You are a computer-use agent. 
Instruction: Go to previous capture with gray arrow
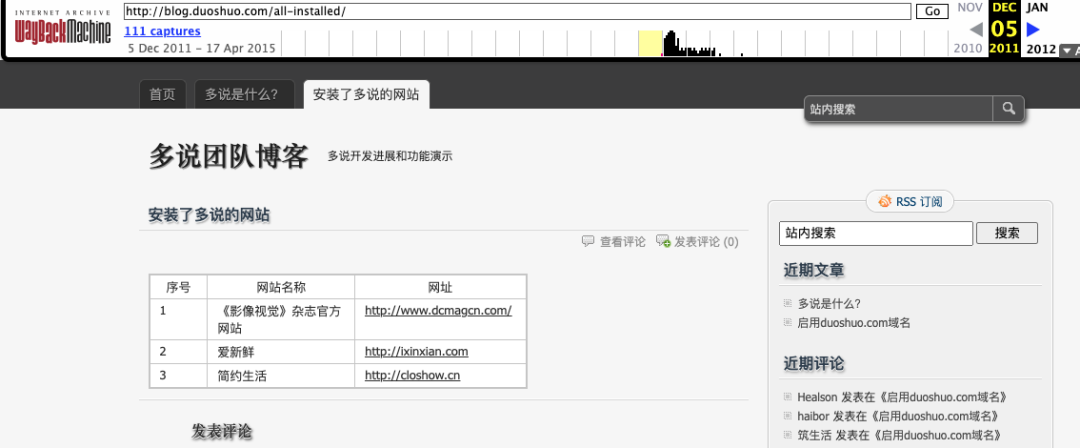coord(976,29)
